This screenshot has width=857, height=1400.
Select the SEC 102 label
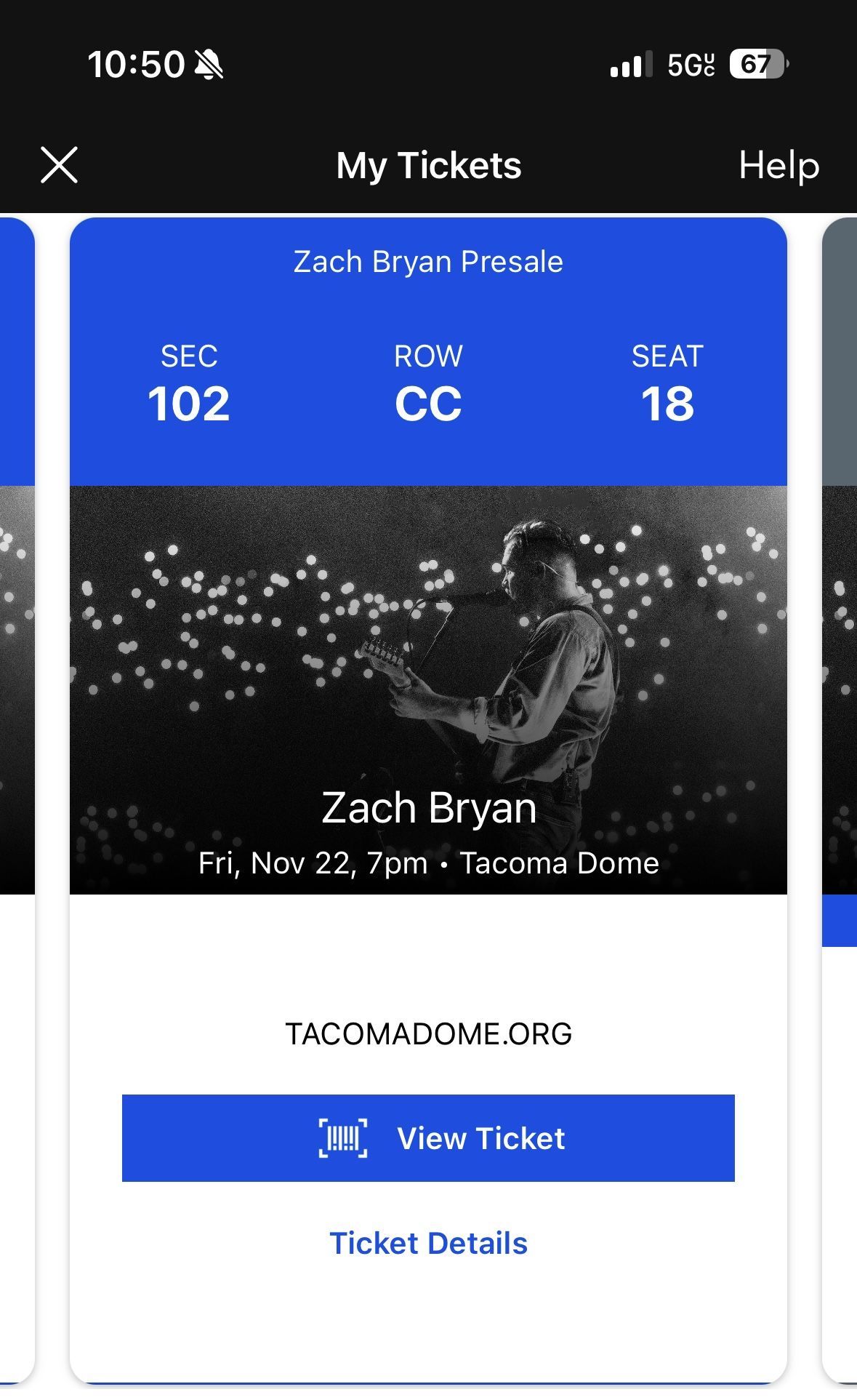(x=188, y=385)
